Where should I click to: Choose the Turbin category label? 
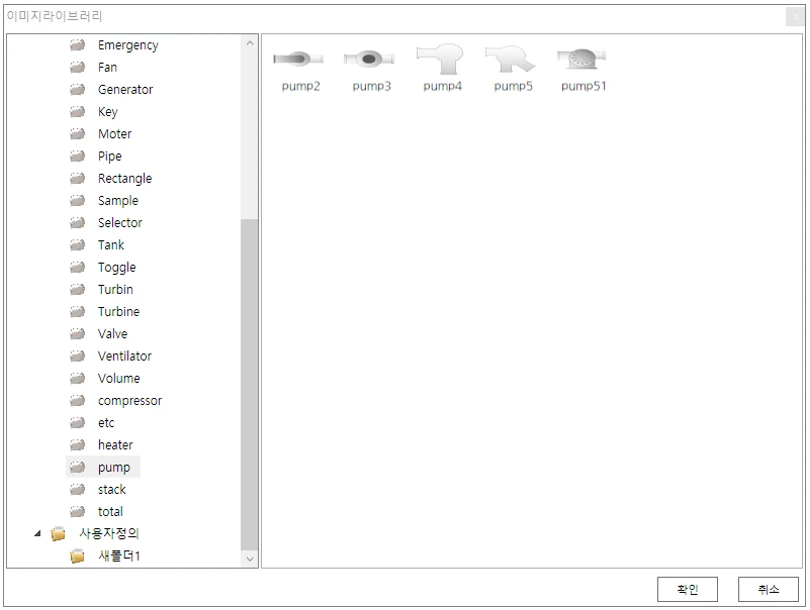pos(115,289)
